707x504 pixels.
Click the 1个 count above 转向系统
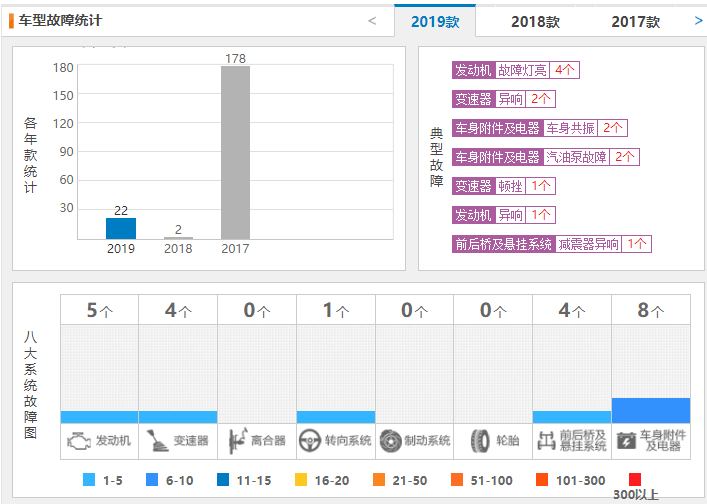[336, 310]
